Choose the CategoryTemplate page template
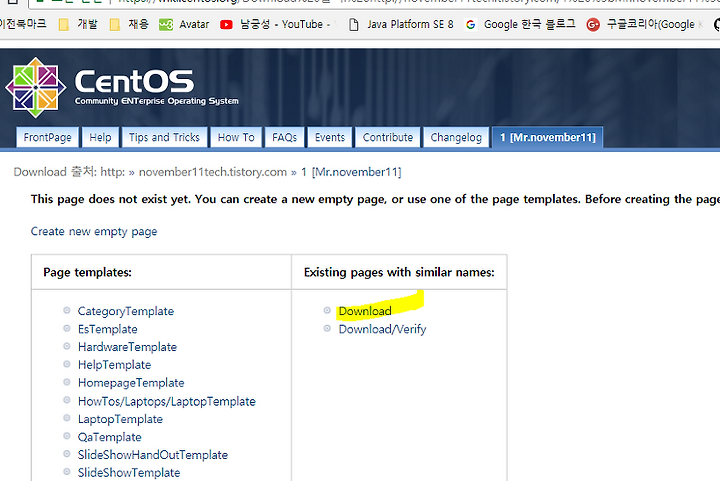Screen dimensions: 720x481 tap(126, 311)
